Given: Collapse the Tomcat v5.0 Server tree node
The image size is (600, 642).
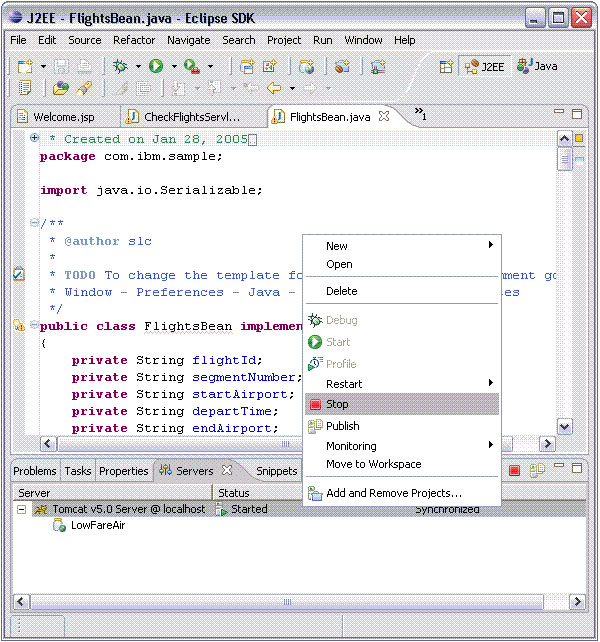Looking at the screenshot, I should tap(21, 509).
